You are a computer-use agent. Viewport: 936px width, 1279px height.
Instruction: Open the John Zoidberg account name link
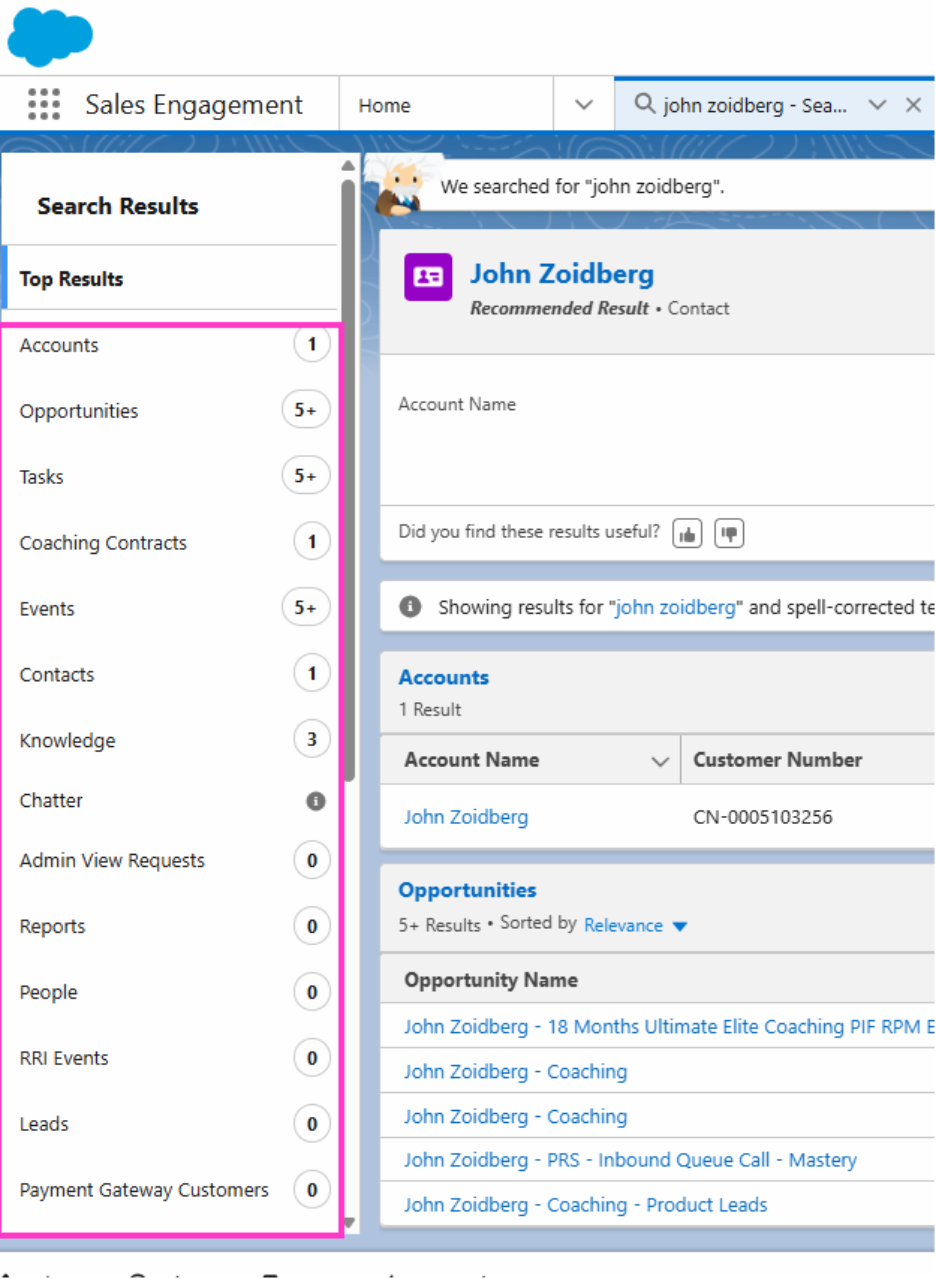click(466, 817)
